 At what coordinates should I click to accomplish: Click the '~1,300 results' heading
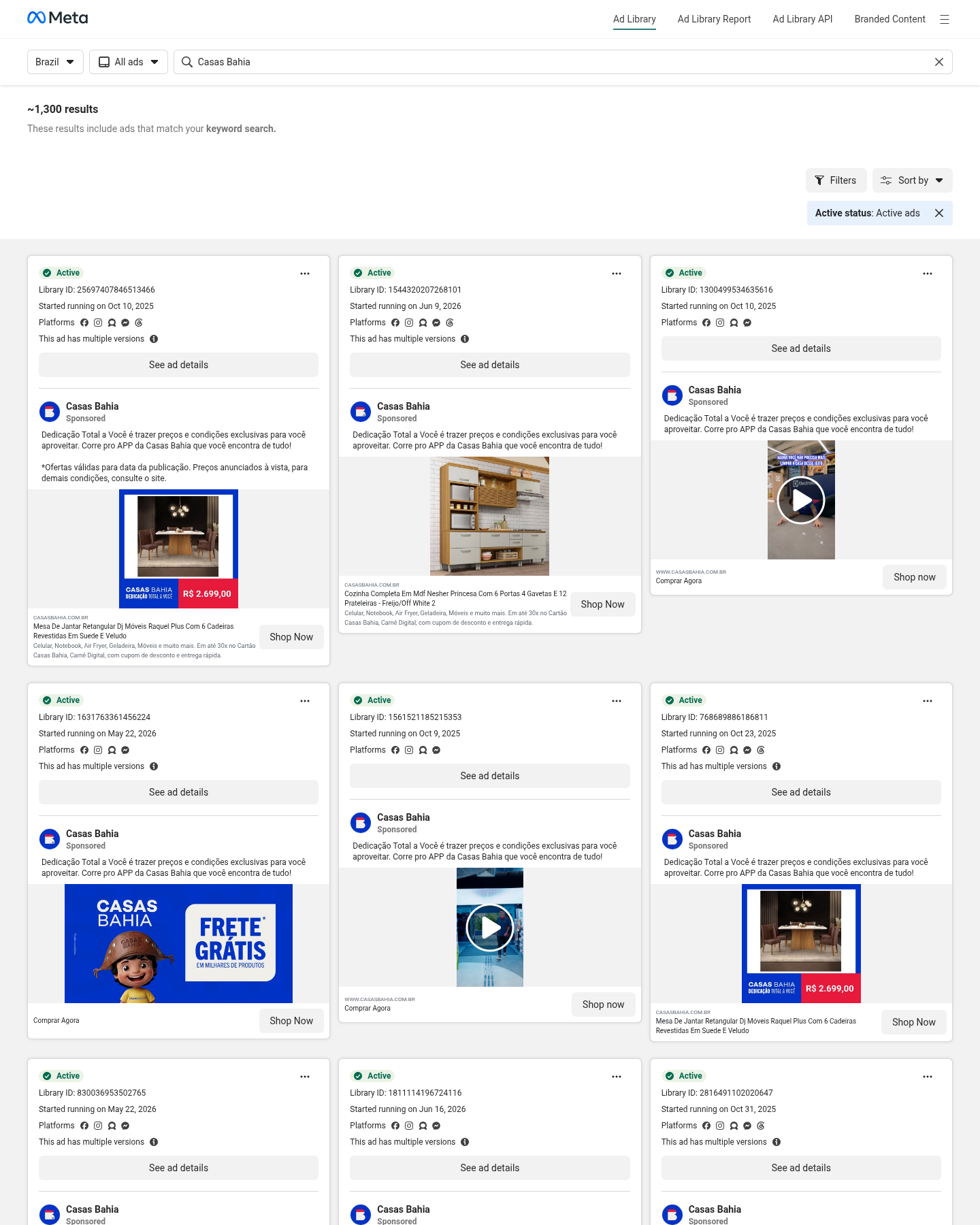[x=63, y=109]
